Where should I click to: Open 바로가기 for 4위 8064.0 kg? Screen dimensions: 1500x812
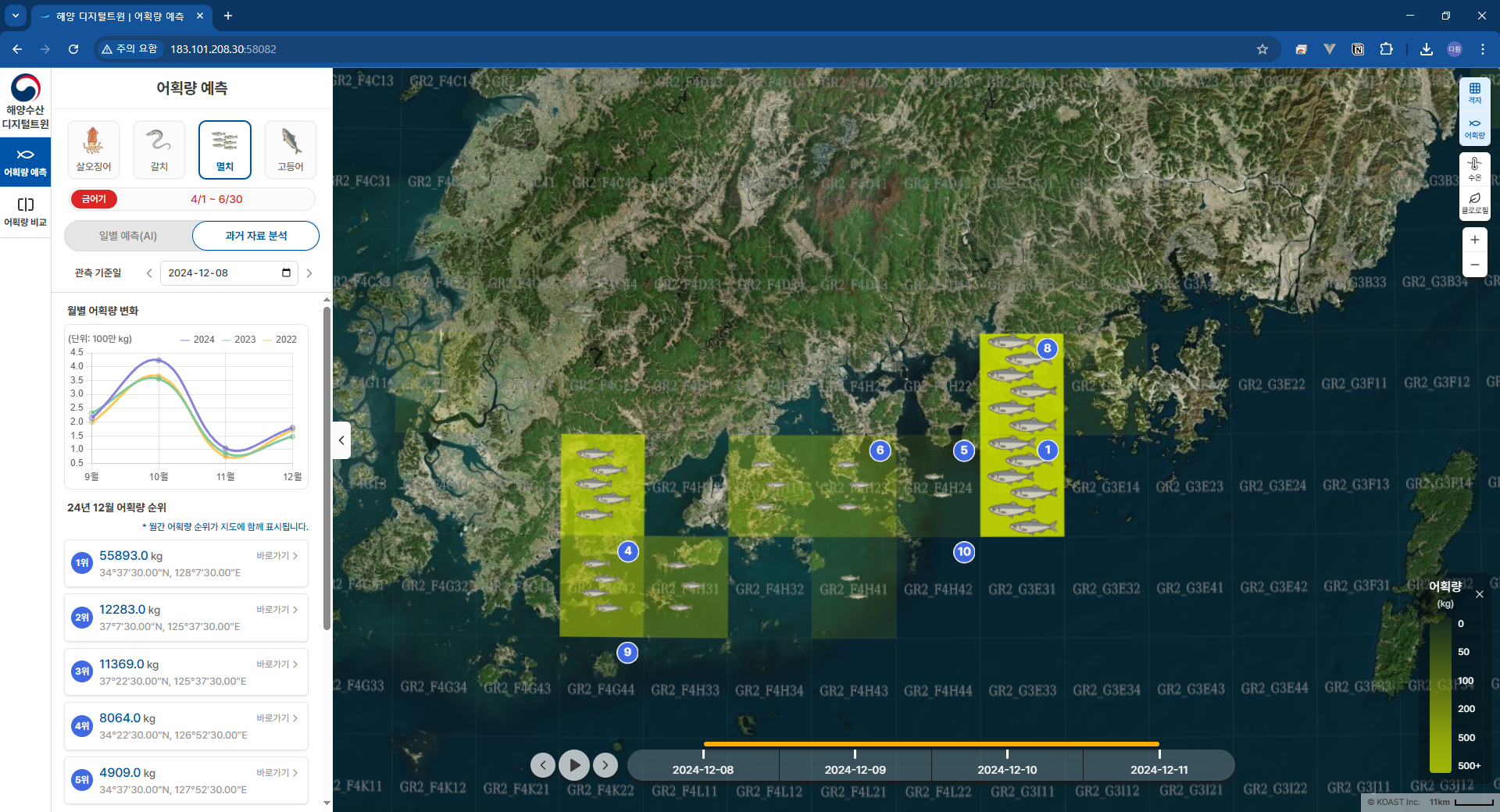[277, 718]
